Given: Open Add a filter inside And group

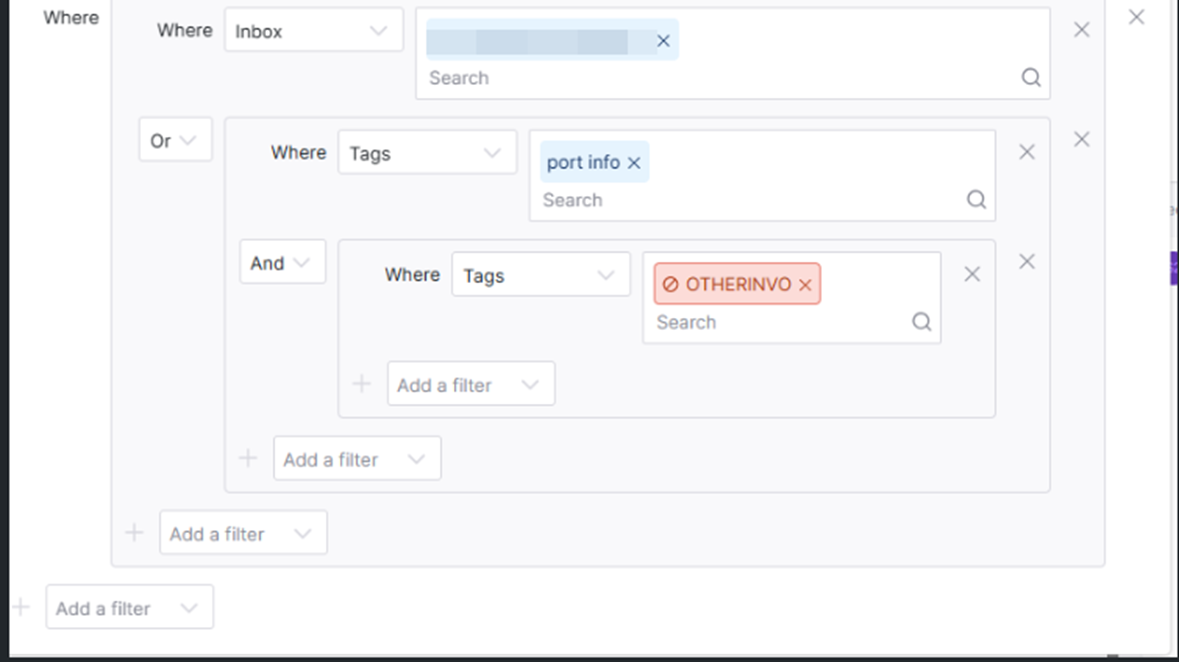Looking at the screenshot, I should [470, 385].
